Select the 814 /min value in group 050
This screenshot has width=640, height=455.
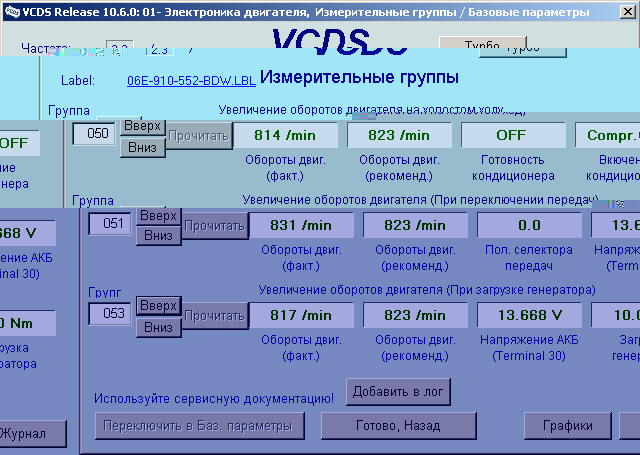(x=285, y=135)
